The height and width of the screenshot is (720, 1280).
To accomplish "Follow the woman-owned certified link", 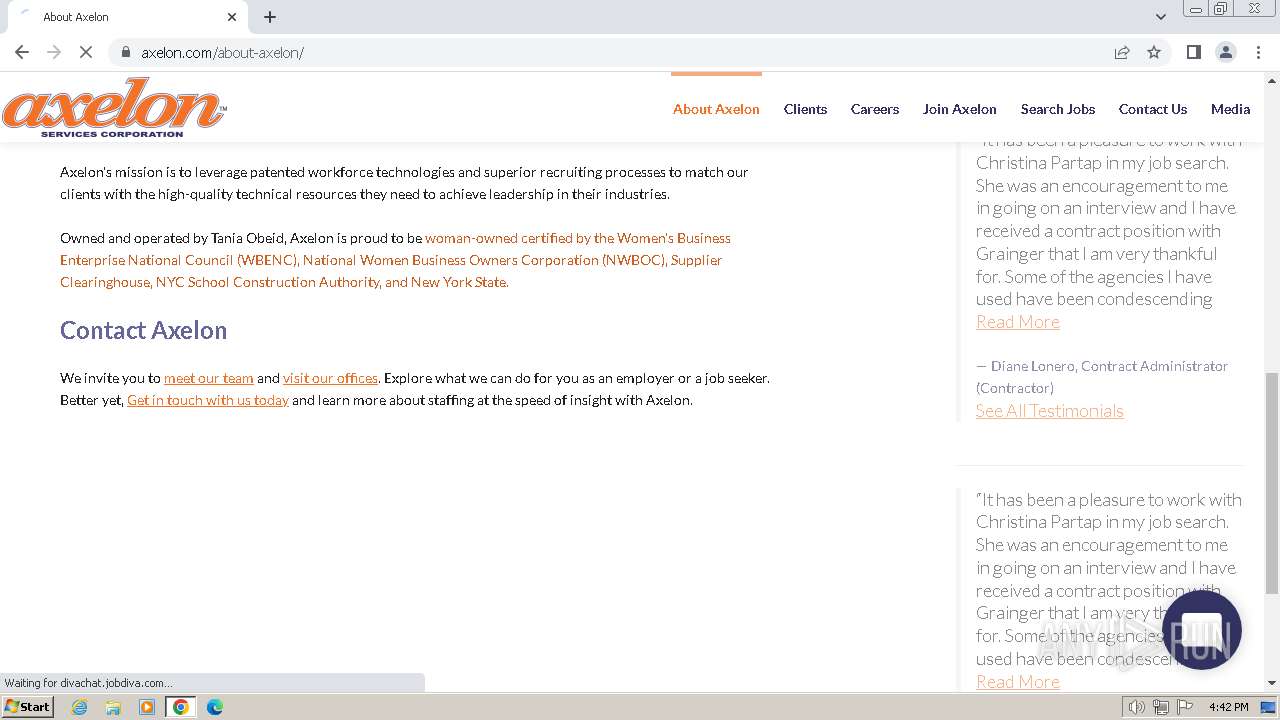I will (x=395, y=260).
